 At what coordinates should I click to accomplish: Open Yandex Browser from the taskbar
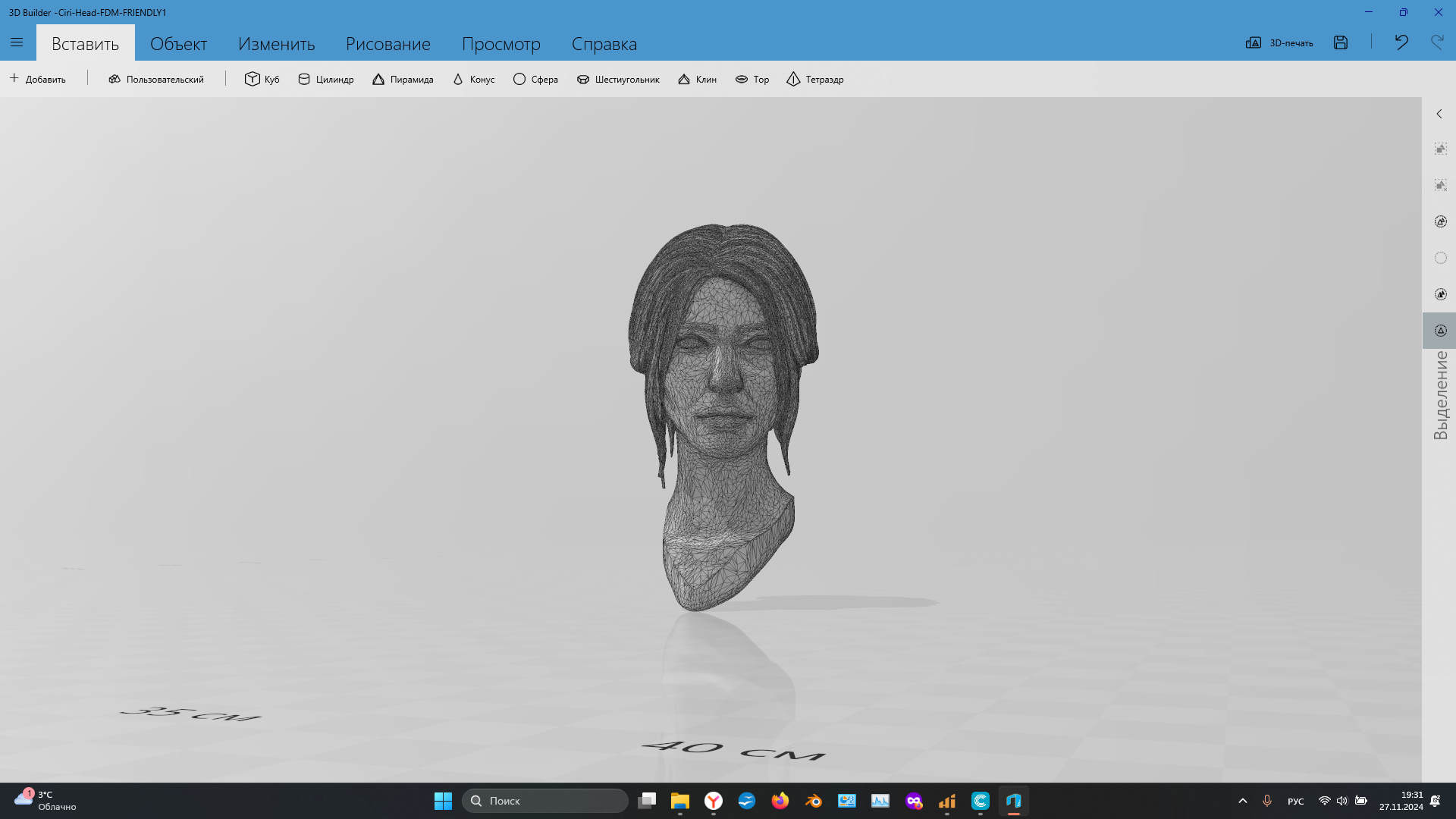tap(713, 801)
